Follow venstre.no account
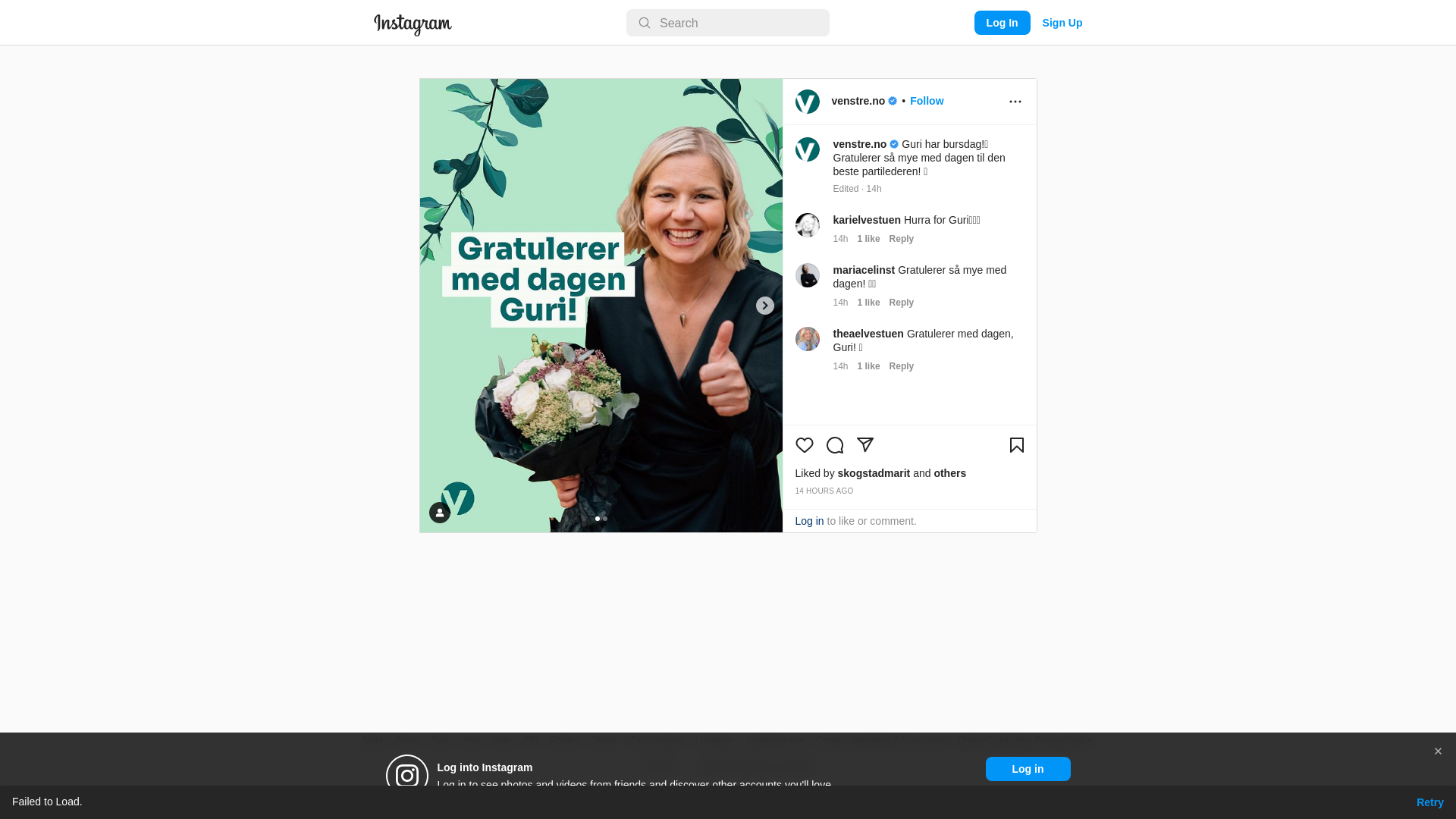This screenshot has height=819, width=1456. point(927,101)
